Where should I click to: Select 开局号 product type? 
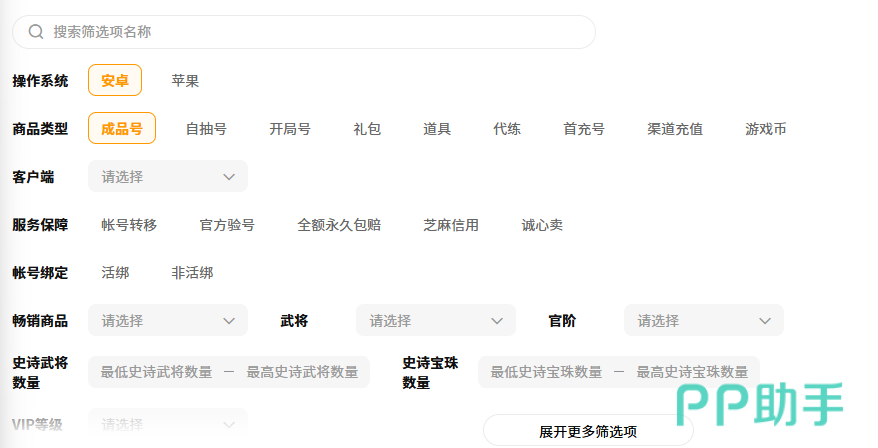pyautogui.click(x=290, y=128)
